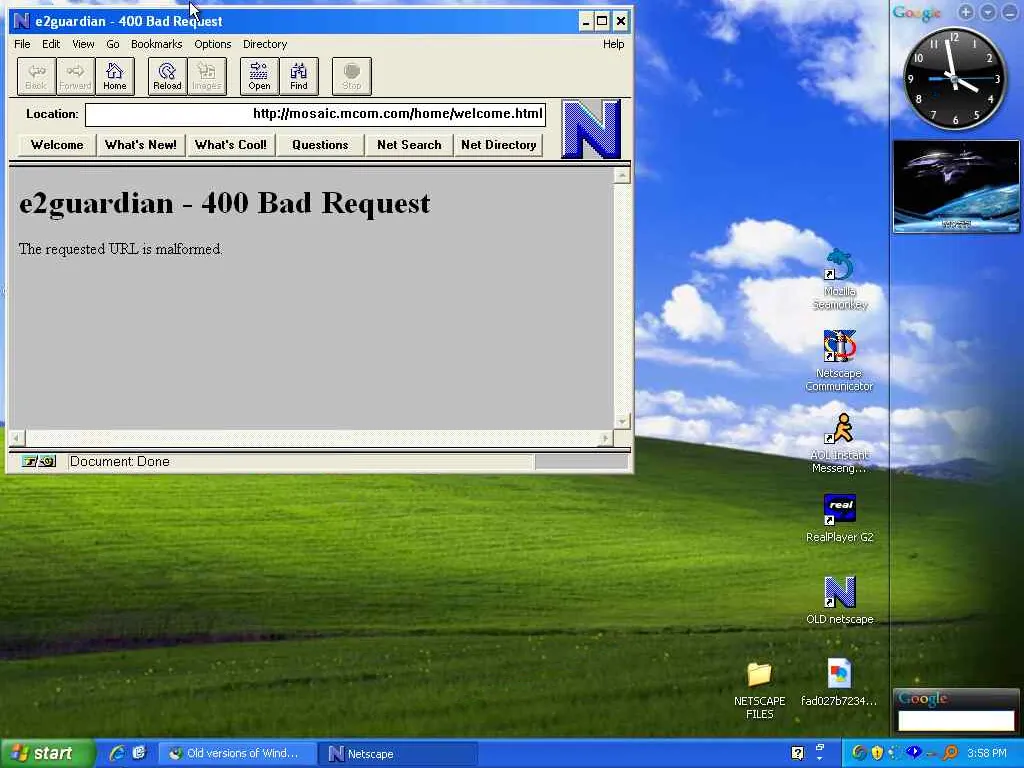The image size is (1024, 768).
Task: Click the spaceship photo gadget thumbnail
Action: tap(956, 186)
